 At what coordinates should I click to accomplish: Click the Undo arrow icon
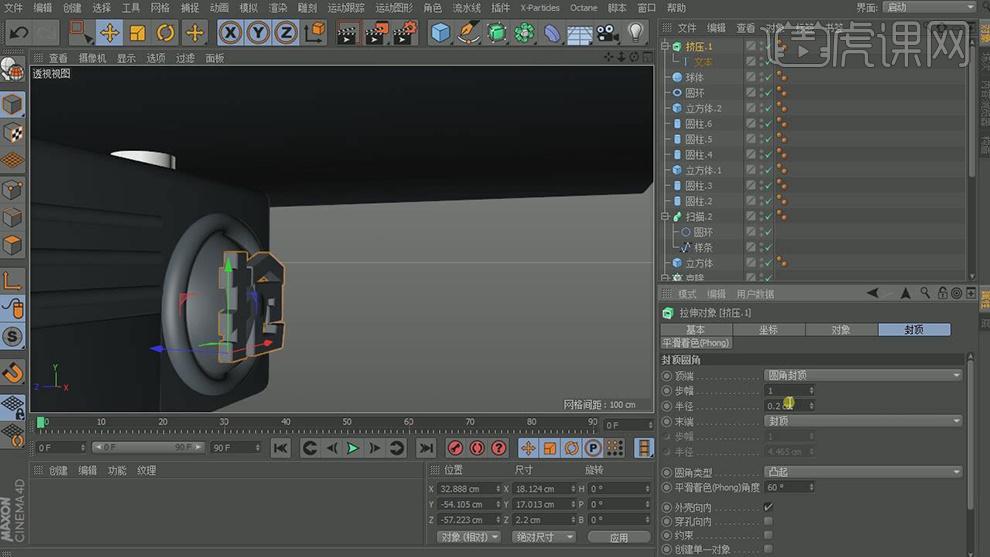18,32
